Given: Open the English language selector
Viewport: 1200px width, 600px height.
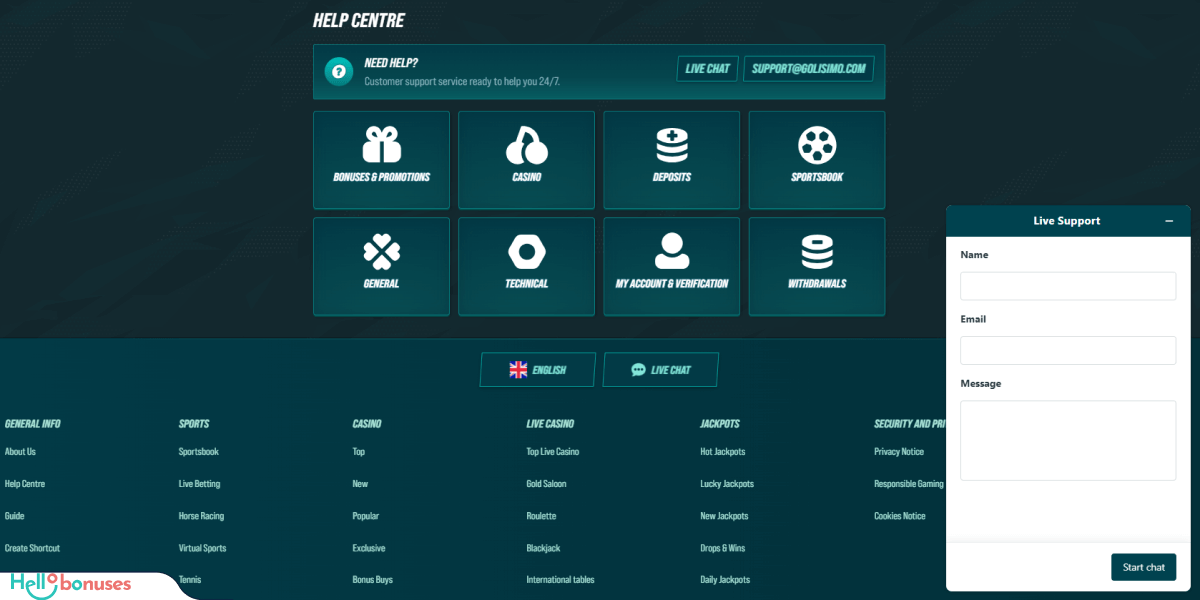Looking at the screenshot, I should [x=537, y=370].
